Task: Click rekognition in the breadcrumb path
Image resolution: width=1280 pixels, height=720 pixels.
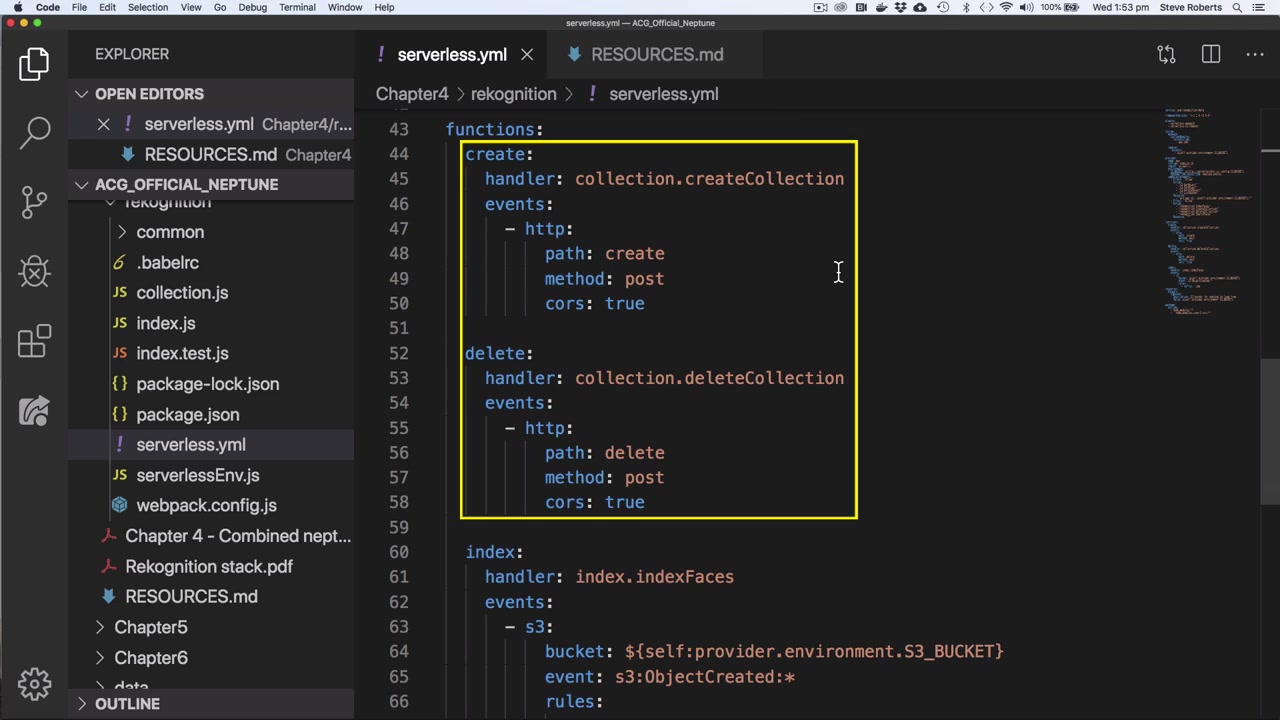Action: 513,94
